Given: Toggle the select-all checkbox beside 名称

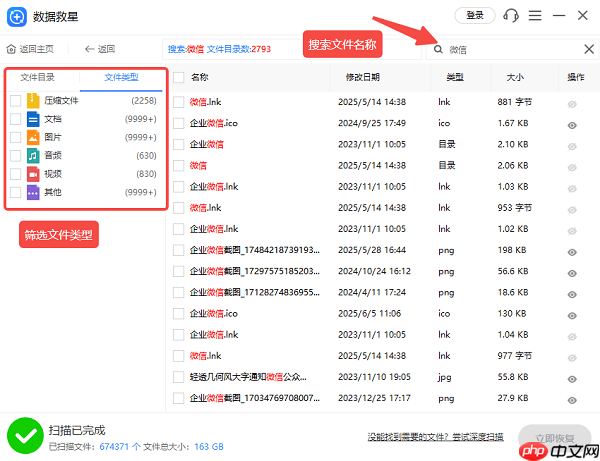Looking at the screenshot, I should click(178, 77).
